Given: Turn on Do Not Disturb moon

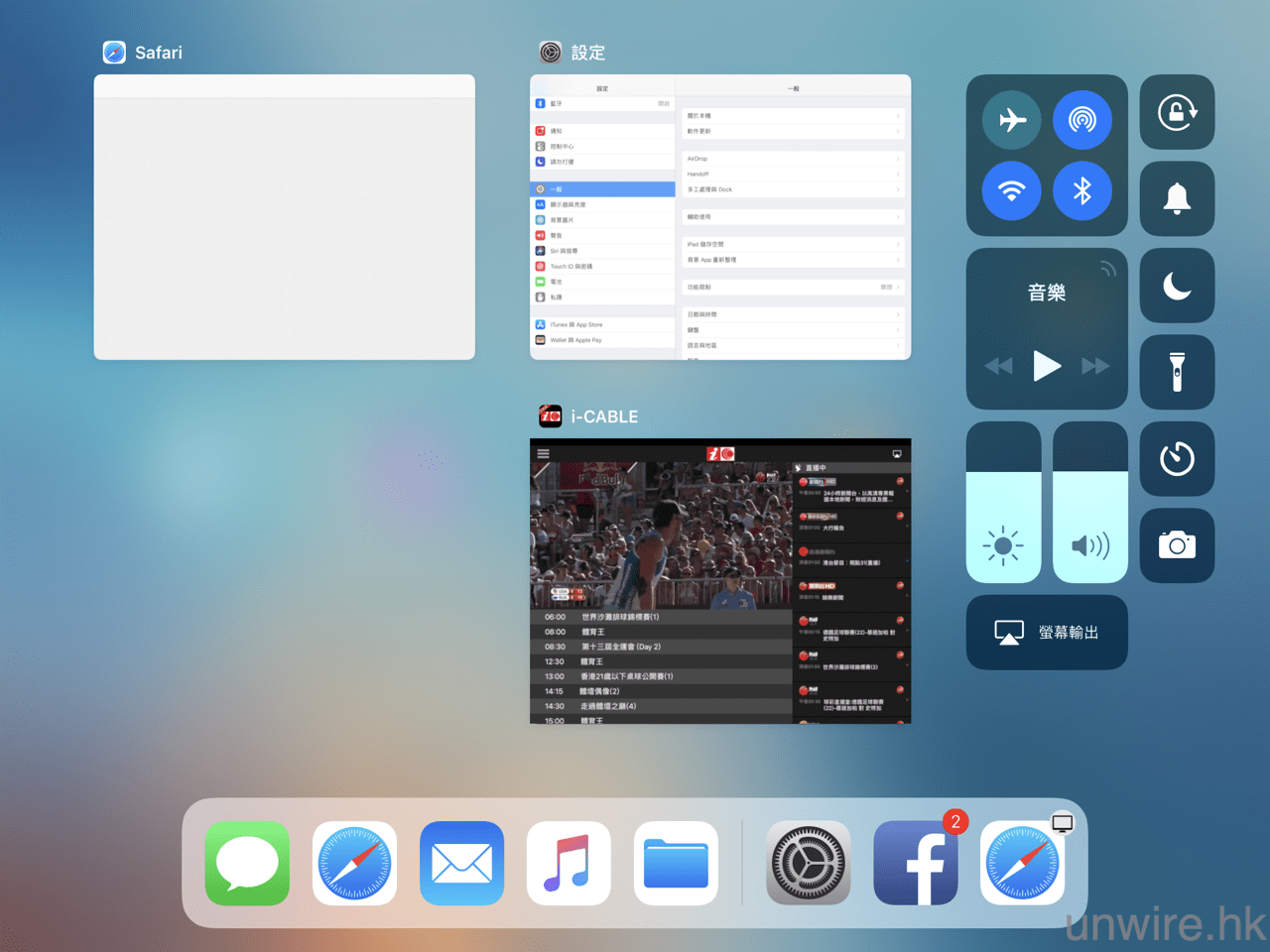Looking at the screenshot, I should (1177, 286).
